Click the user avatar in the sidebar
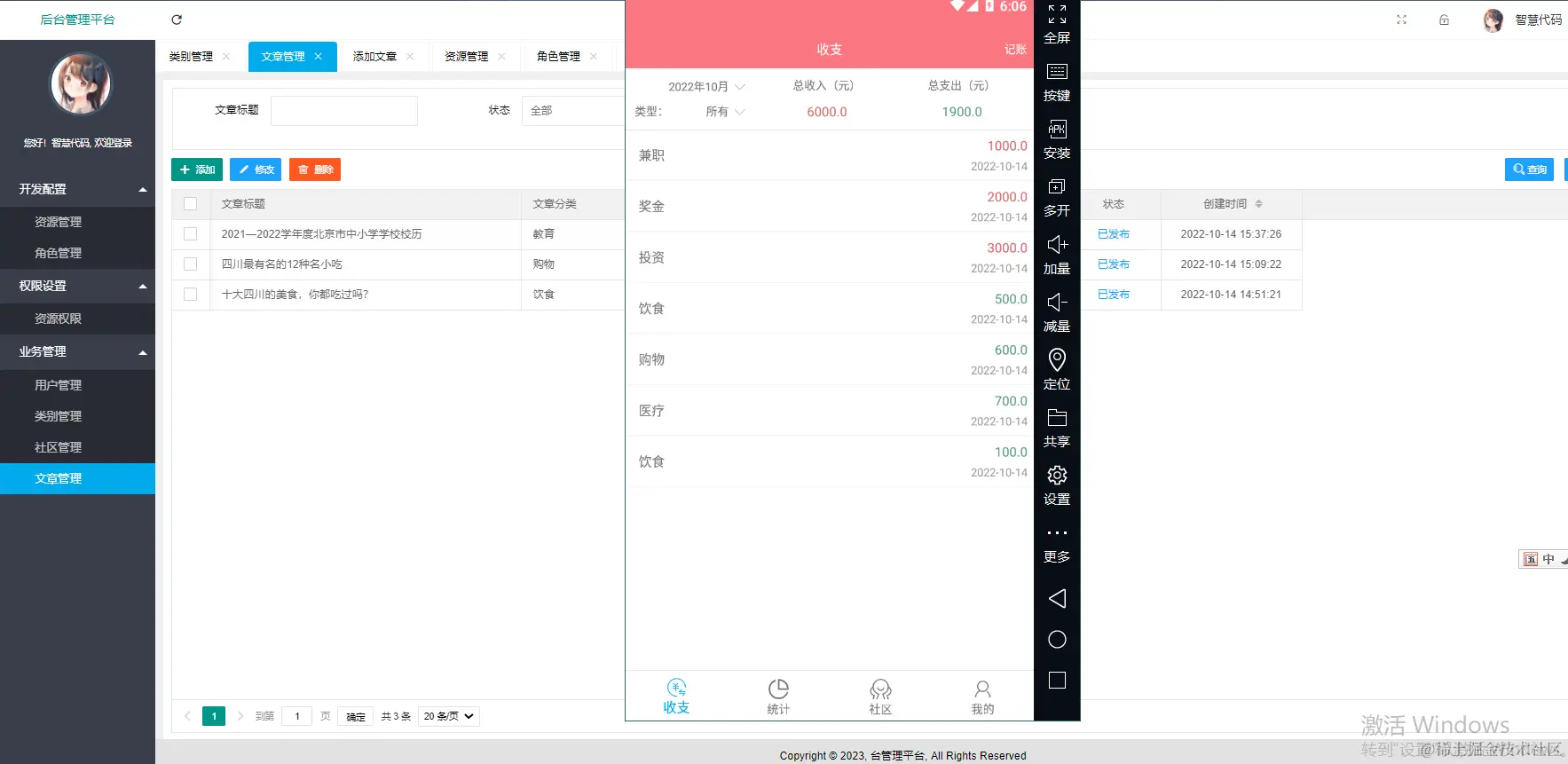The width and height of the screenshot is (1568, 764). pos(80,84)
